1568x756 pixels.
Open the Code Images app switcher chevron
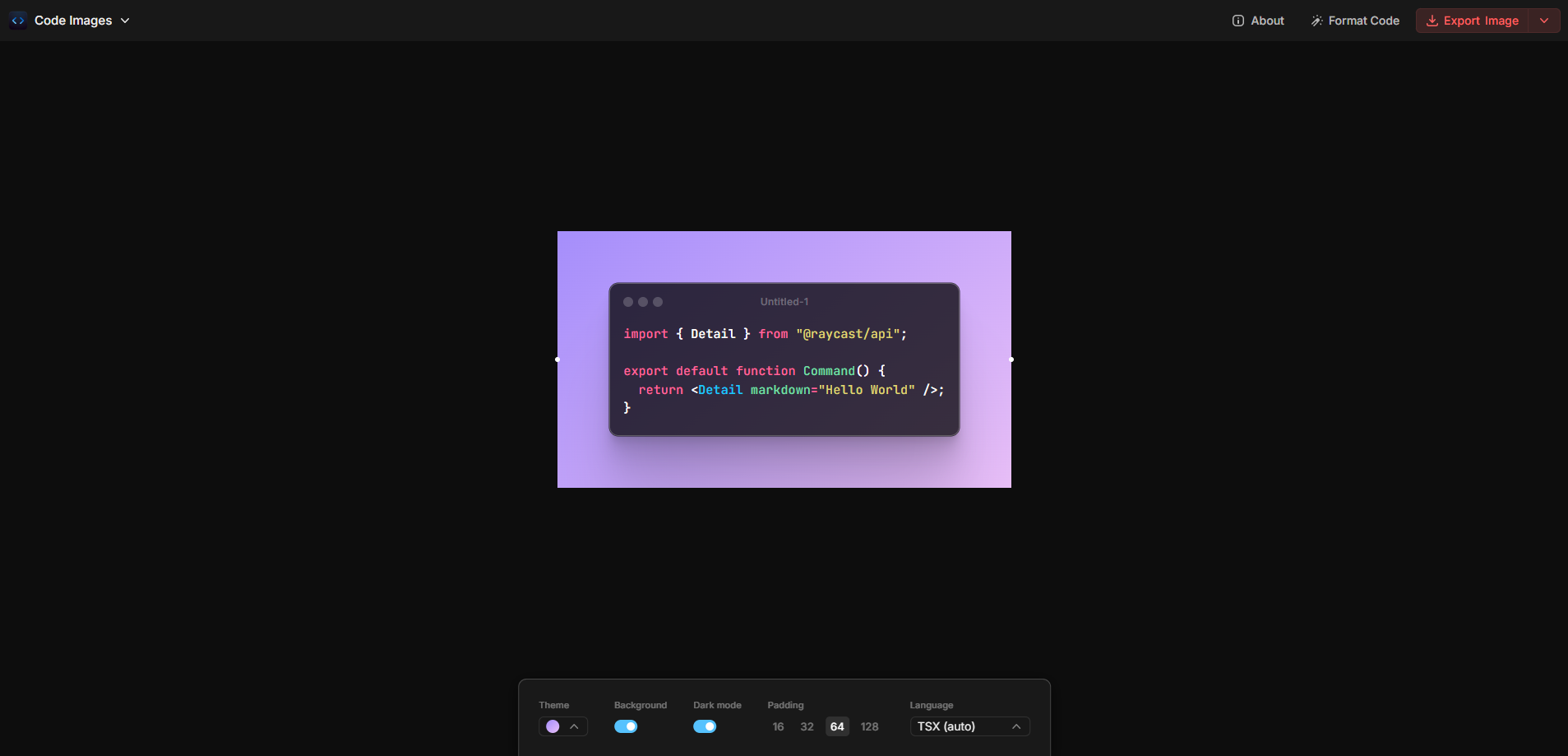tap(125, 21)
